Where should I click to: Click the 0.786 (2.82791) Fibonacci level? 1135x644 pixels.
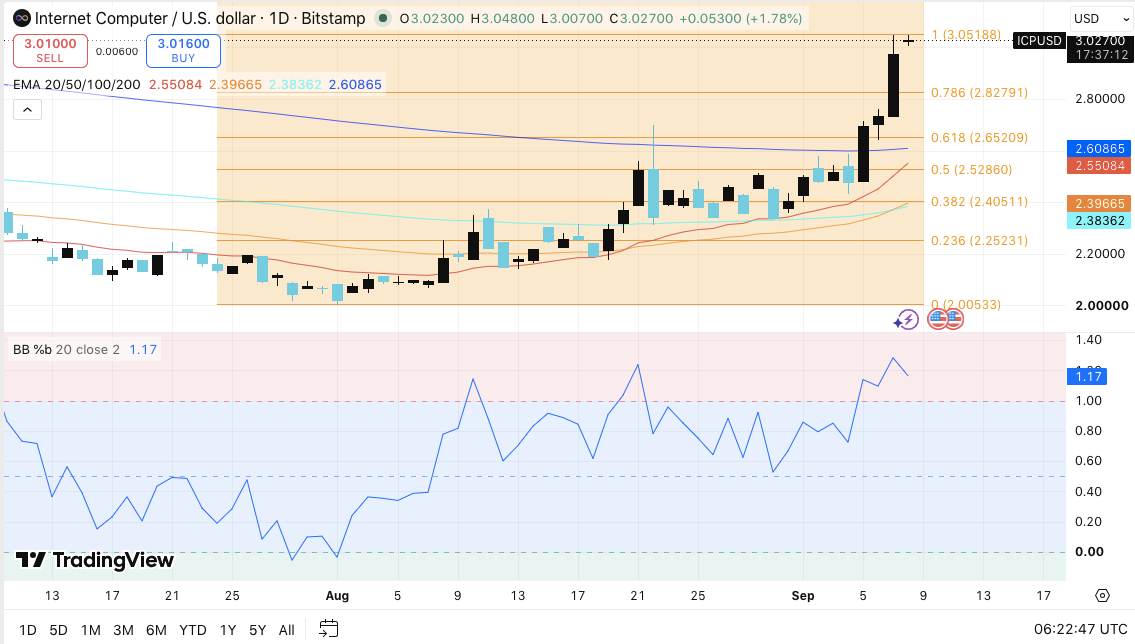click(x=979, y=93)
